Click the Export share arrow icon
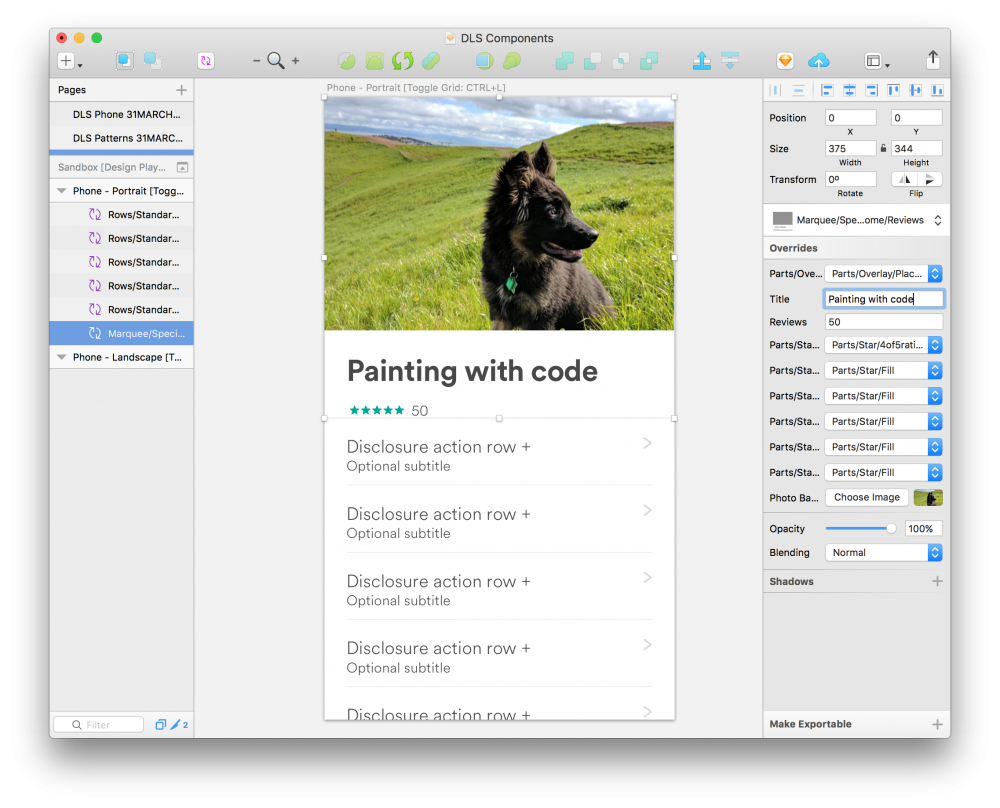 click(x=933, y=59)
